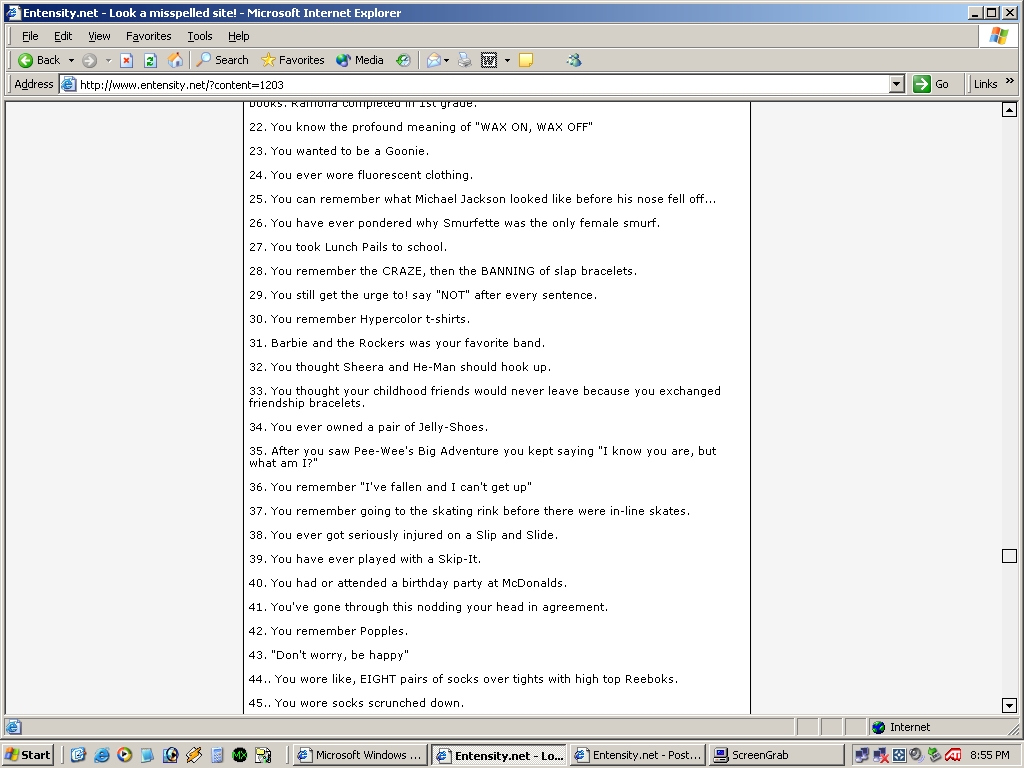Open the Address bar URL dropdown

(897, 84)
